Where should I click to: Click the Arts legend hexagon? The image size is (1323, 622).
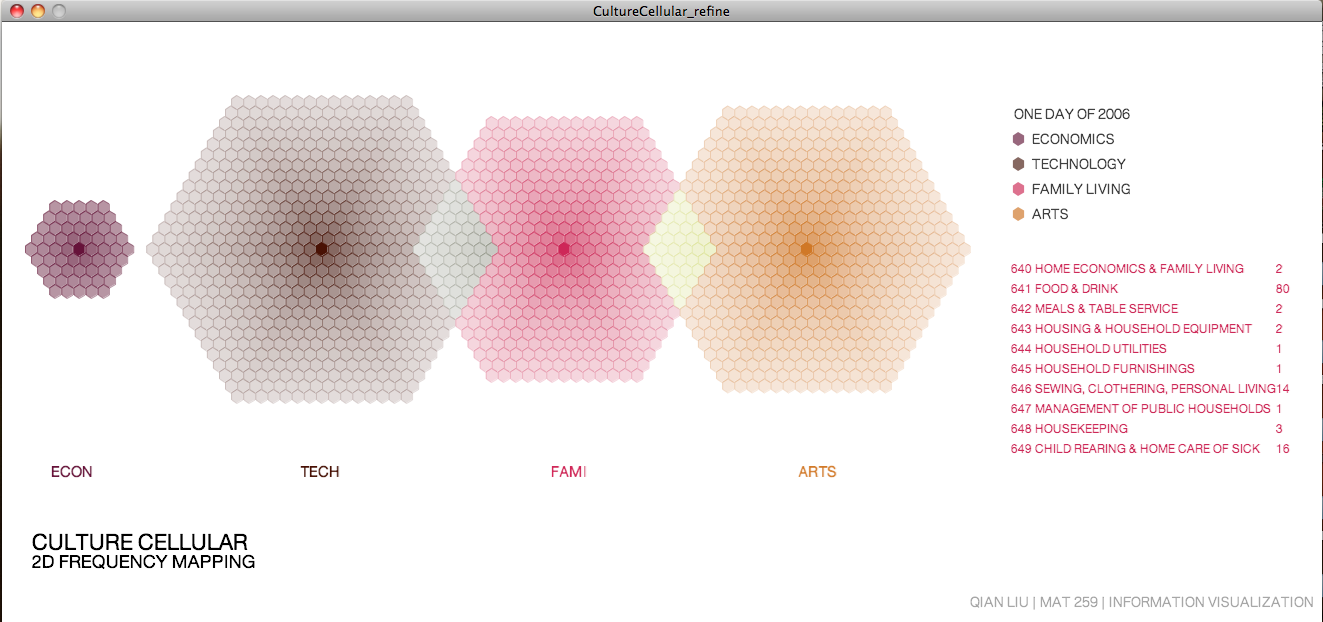[1018, 214]
